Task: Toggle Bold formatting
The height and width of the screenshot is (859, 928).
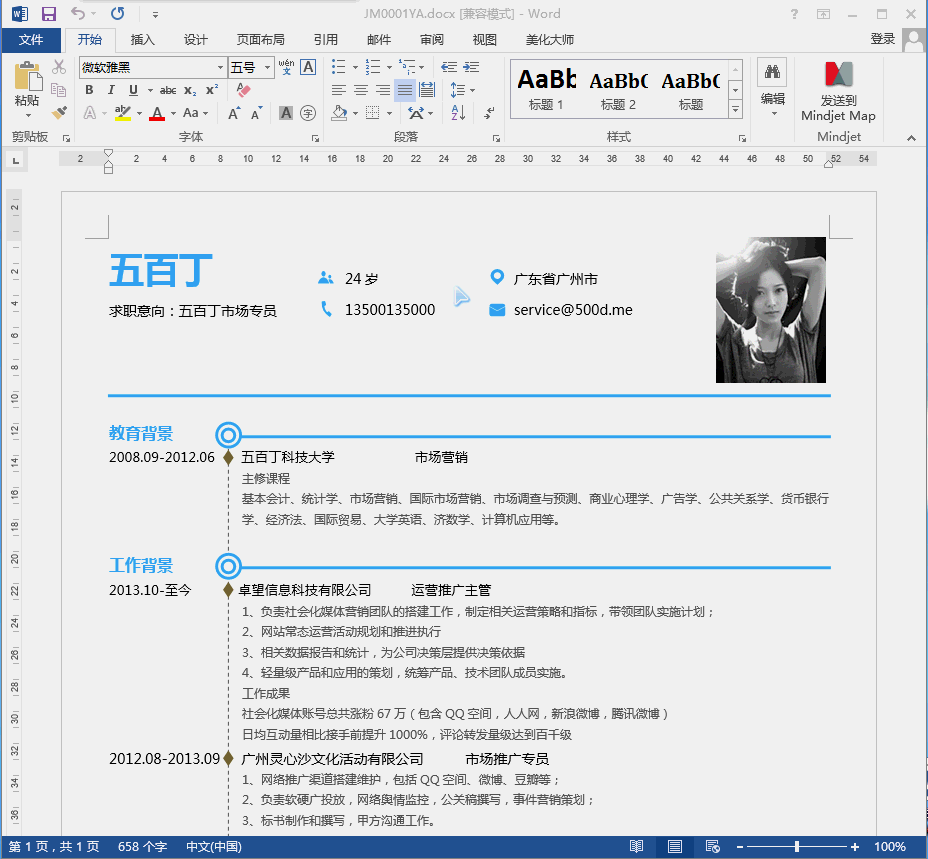Action: [x=89, y=90]
